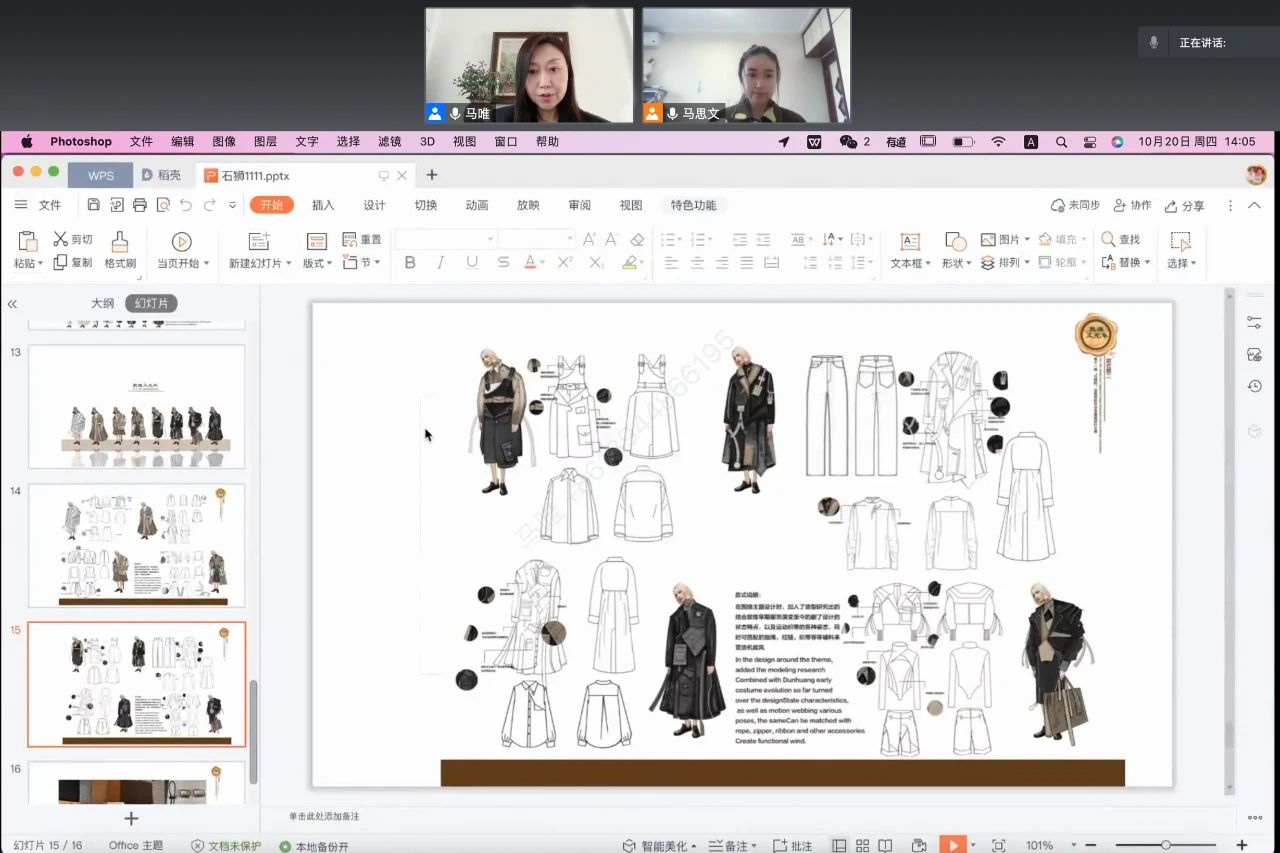
Task: Click the text highlight color swatch
Action: tap(629, 262)
